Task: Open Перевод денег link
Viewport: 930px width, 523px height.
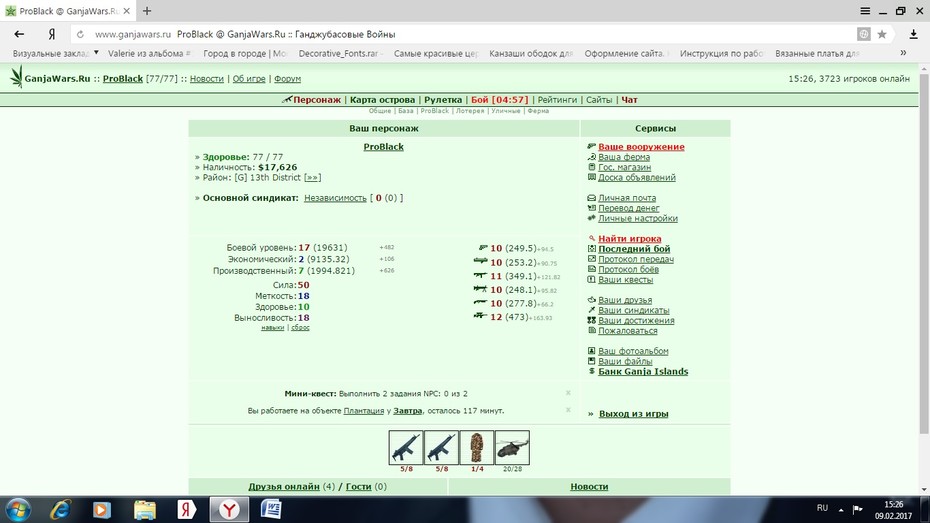Action: tap(629, 208)
